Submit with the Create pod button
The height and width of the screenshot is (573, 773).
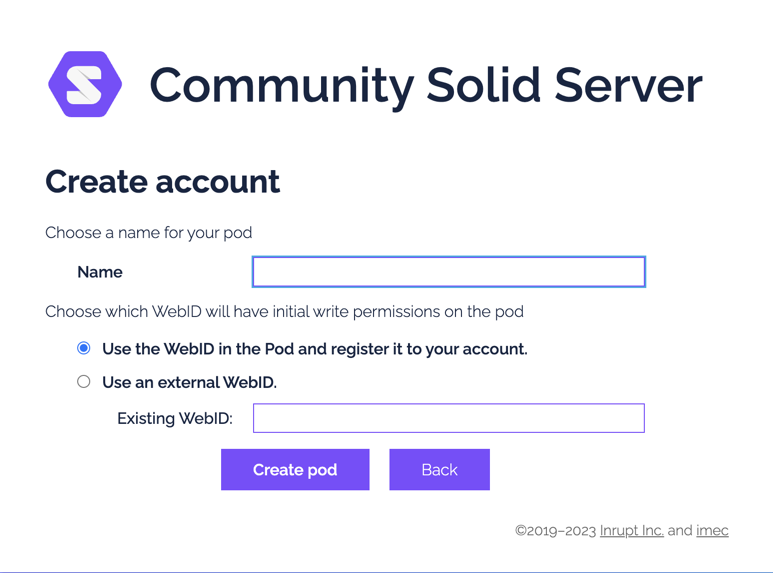tap(295, 469)
